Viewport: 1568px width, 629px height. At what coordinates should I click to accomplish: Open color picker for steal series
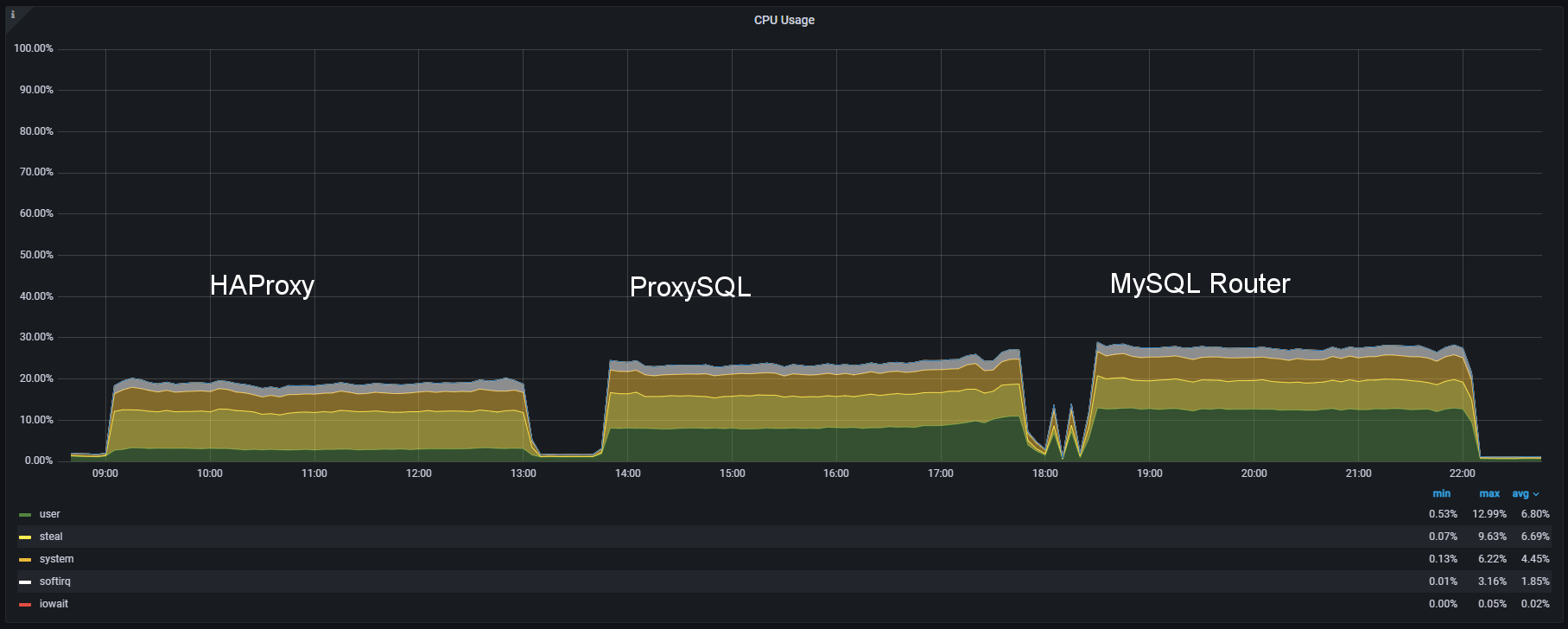[25, 537]
